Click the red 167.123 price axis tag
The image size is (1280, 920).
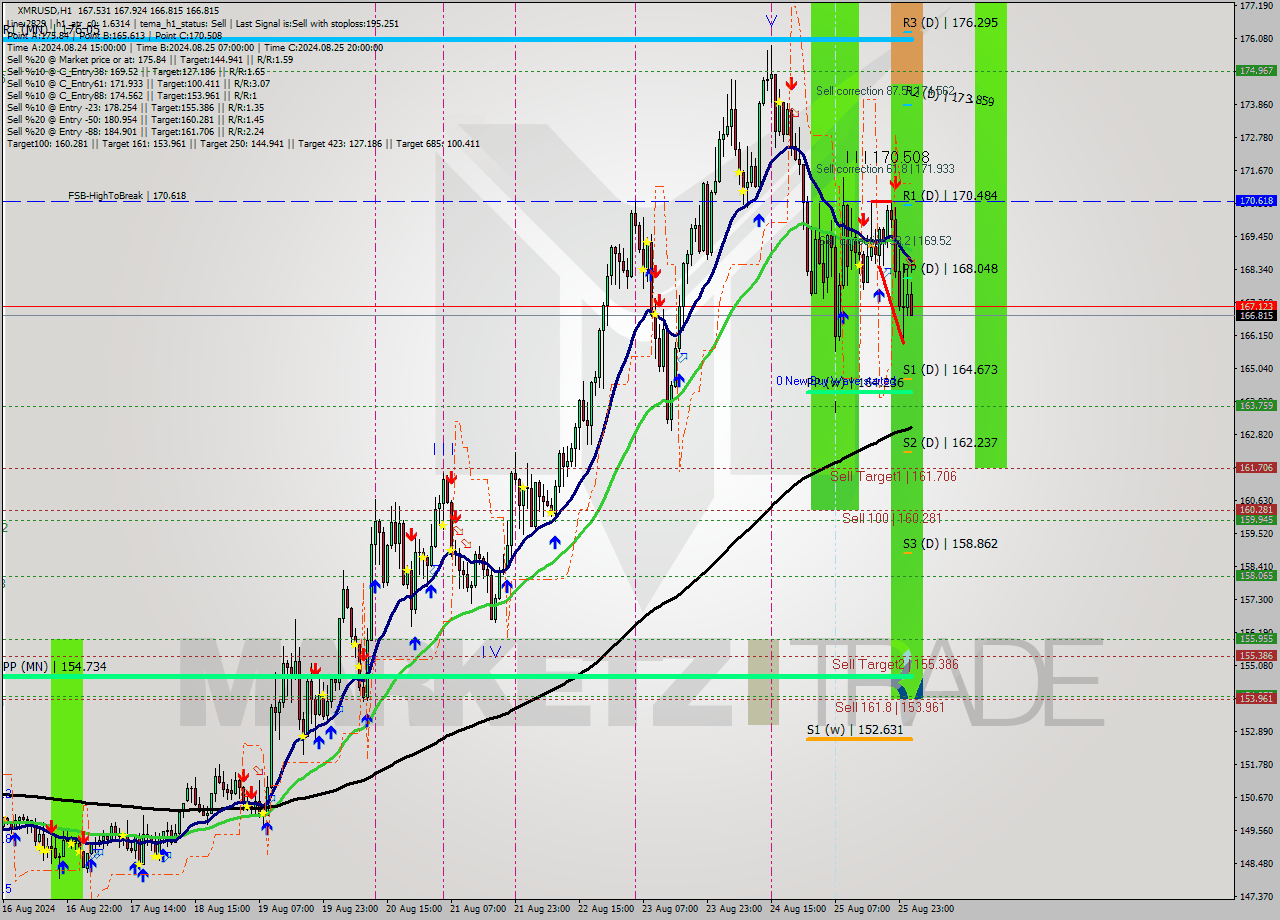1256,306
